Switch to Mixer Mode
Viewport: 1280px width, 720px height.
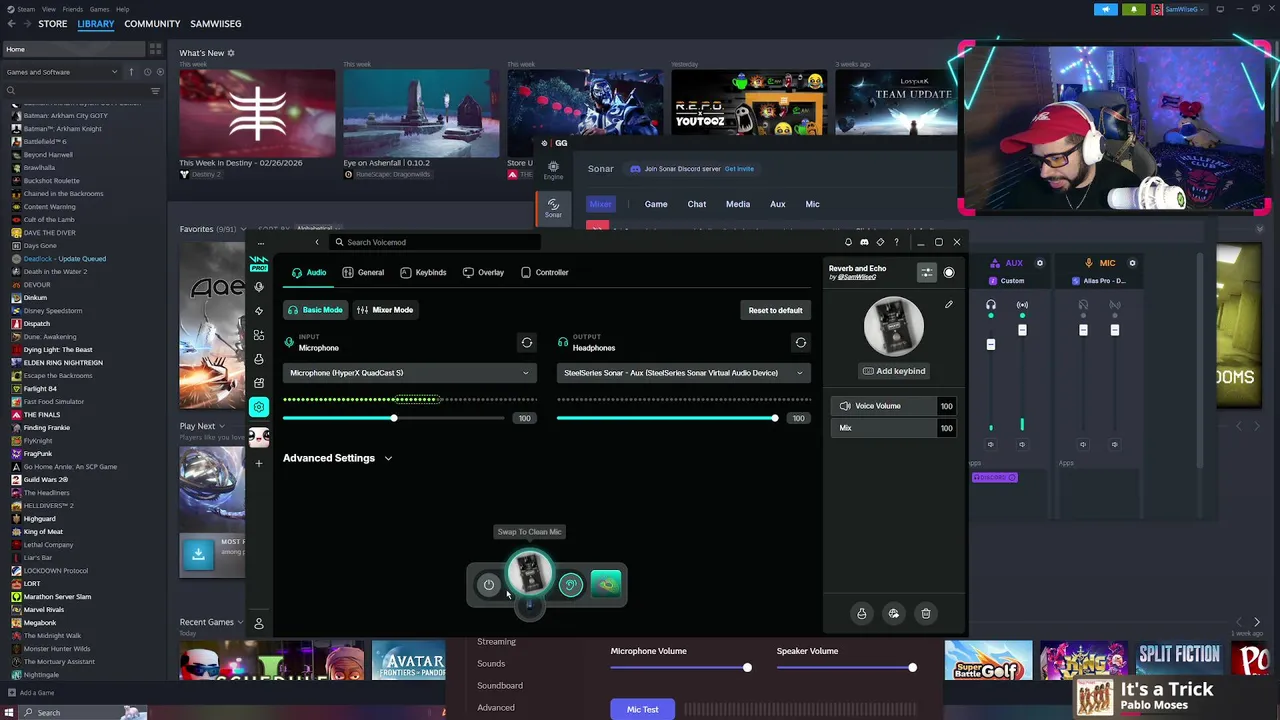pos(385,310)
